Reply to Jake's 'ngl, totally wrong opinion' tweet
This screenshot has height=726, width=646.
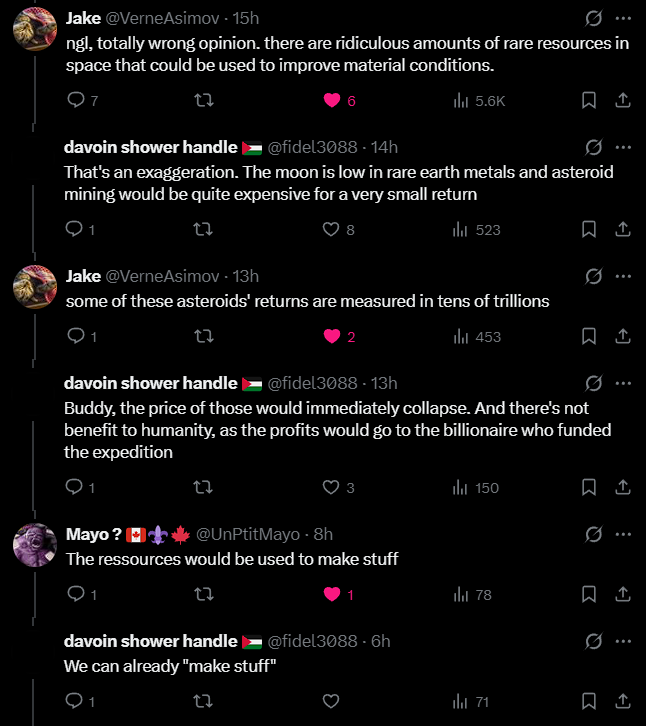tap(76, 100)
